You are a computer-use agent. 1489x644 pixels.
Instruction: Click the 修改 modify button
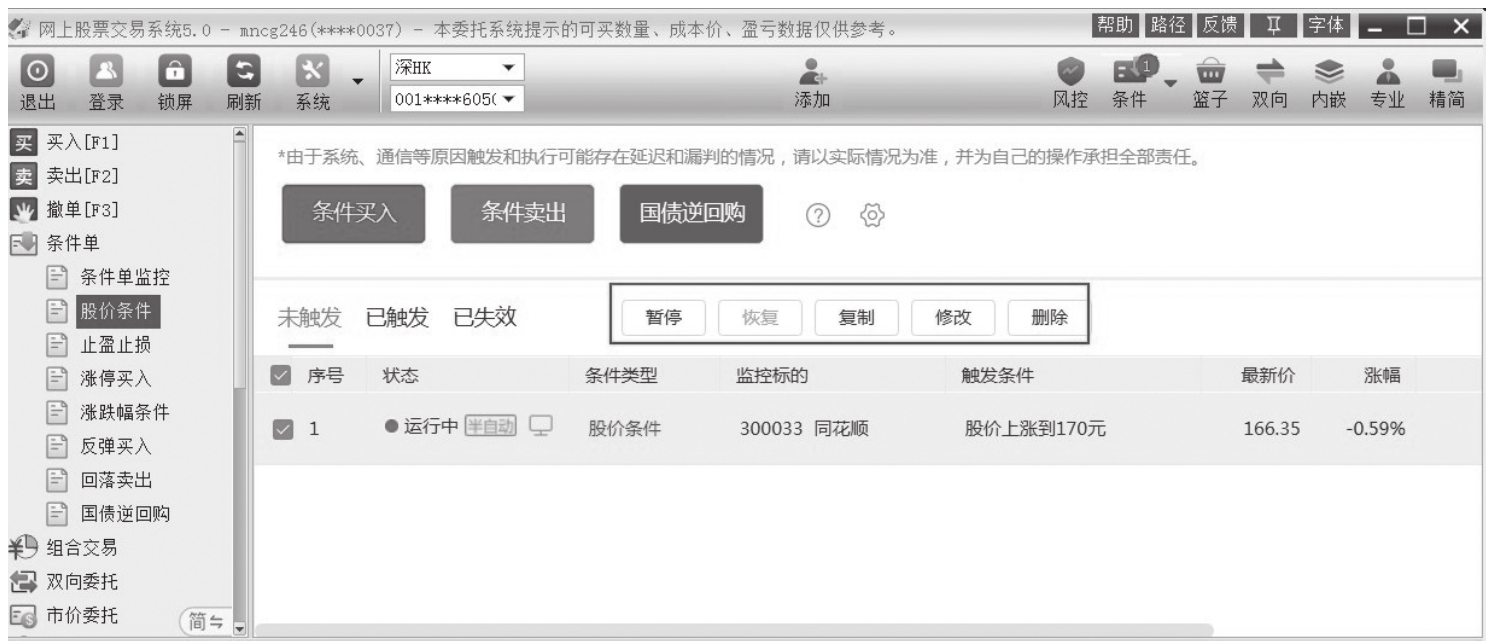[x=954, y=319]
